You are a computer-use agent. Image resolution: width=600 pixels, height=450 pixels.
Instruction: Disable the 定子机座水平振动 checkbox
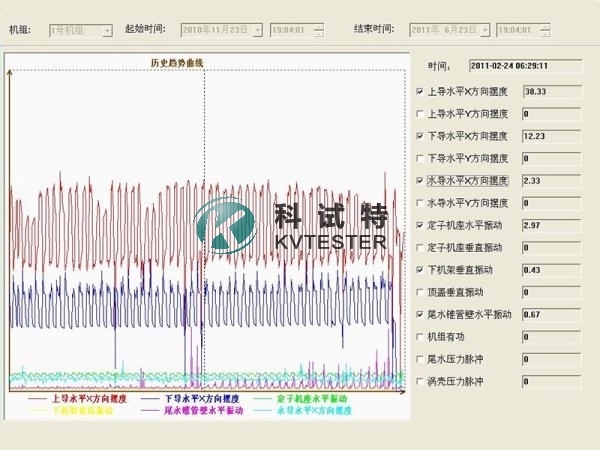tap(420, 224)
